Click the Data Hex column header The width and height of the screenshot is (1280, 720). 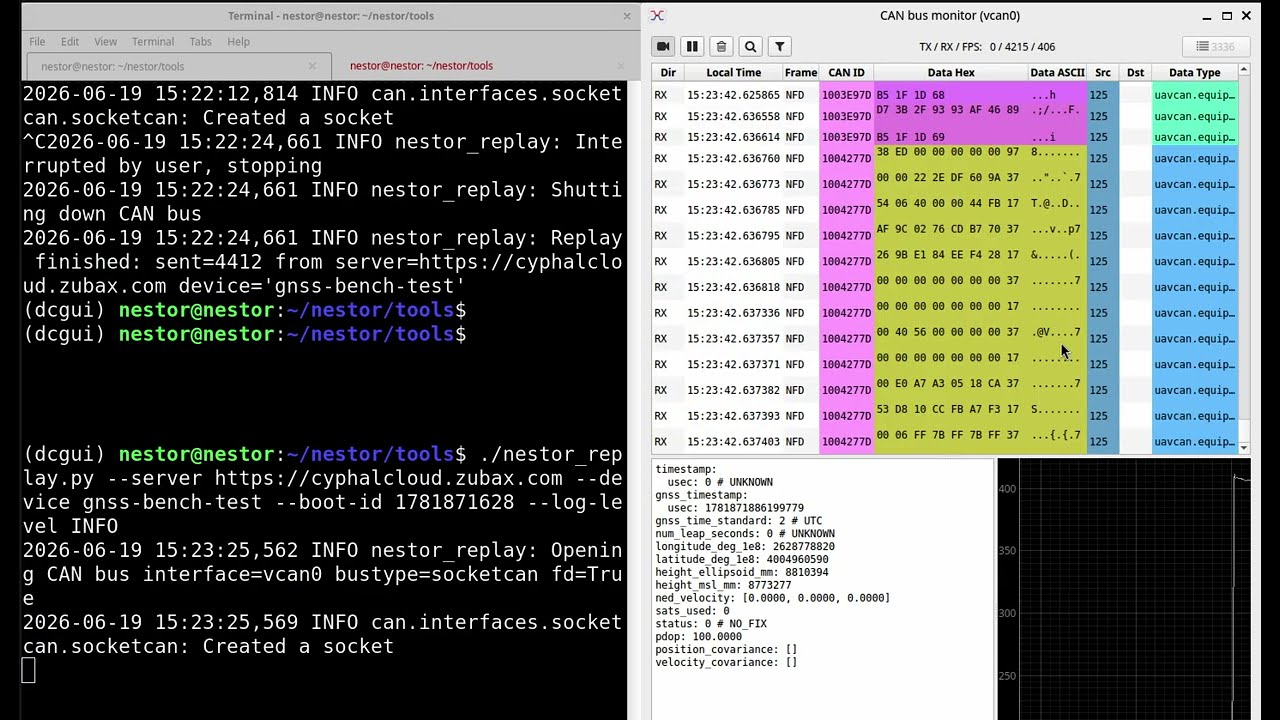pyautogui.click(x=951, y=72)
